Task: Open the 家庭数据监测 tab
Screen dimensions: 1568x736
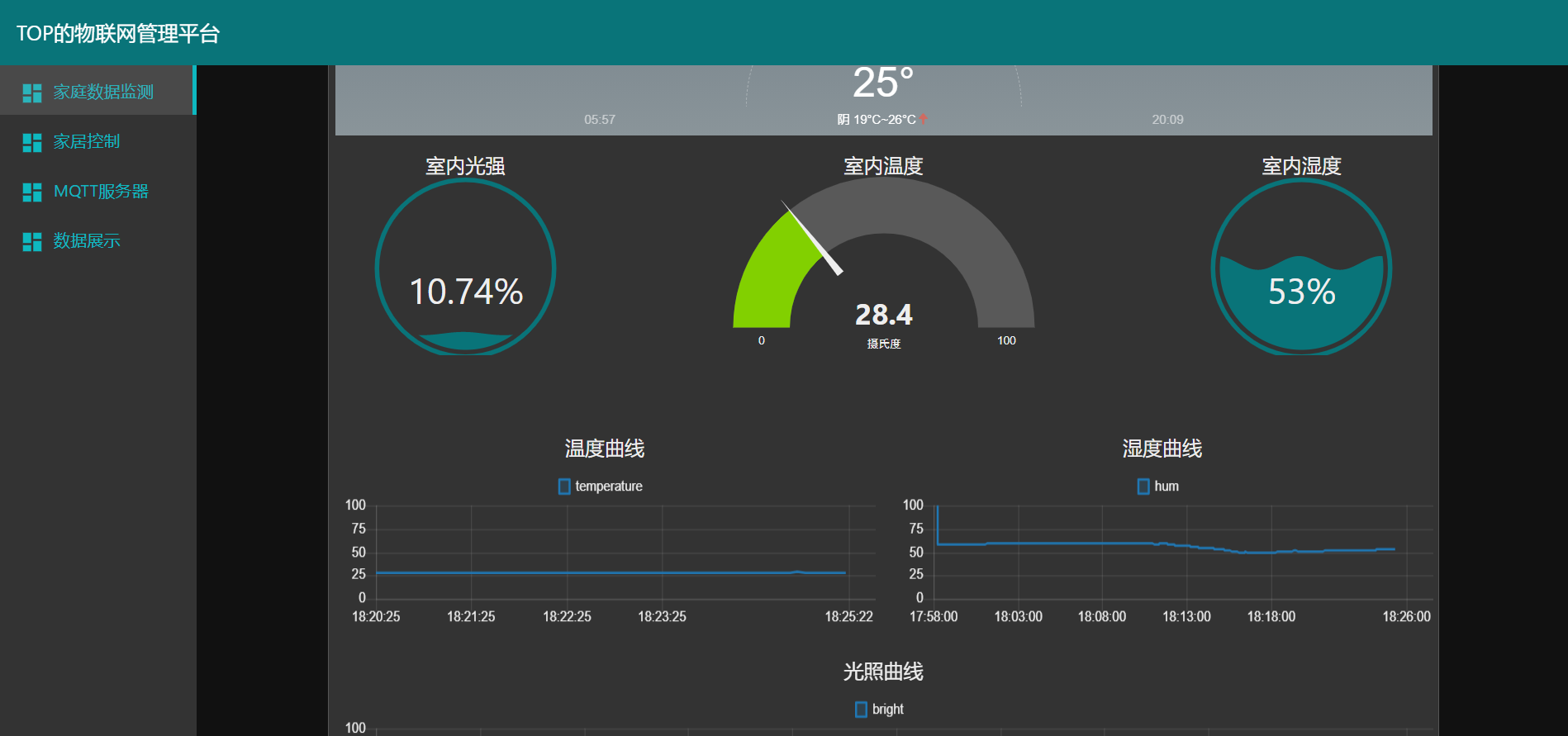Action: [97, 90]
